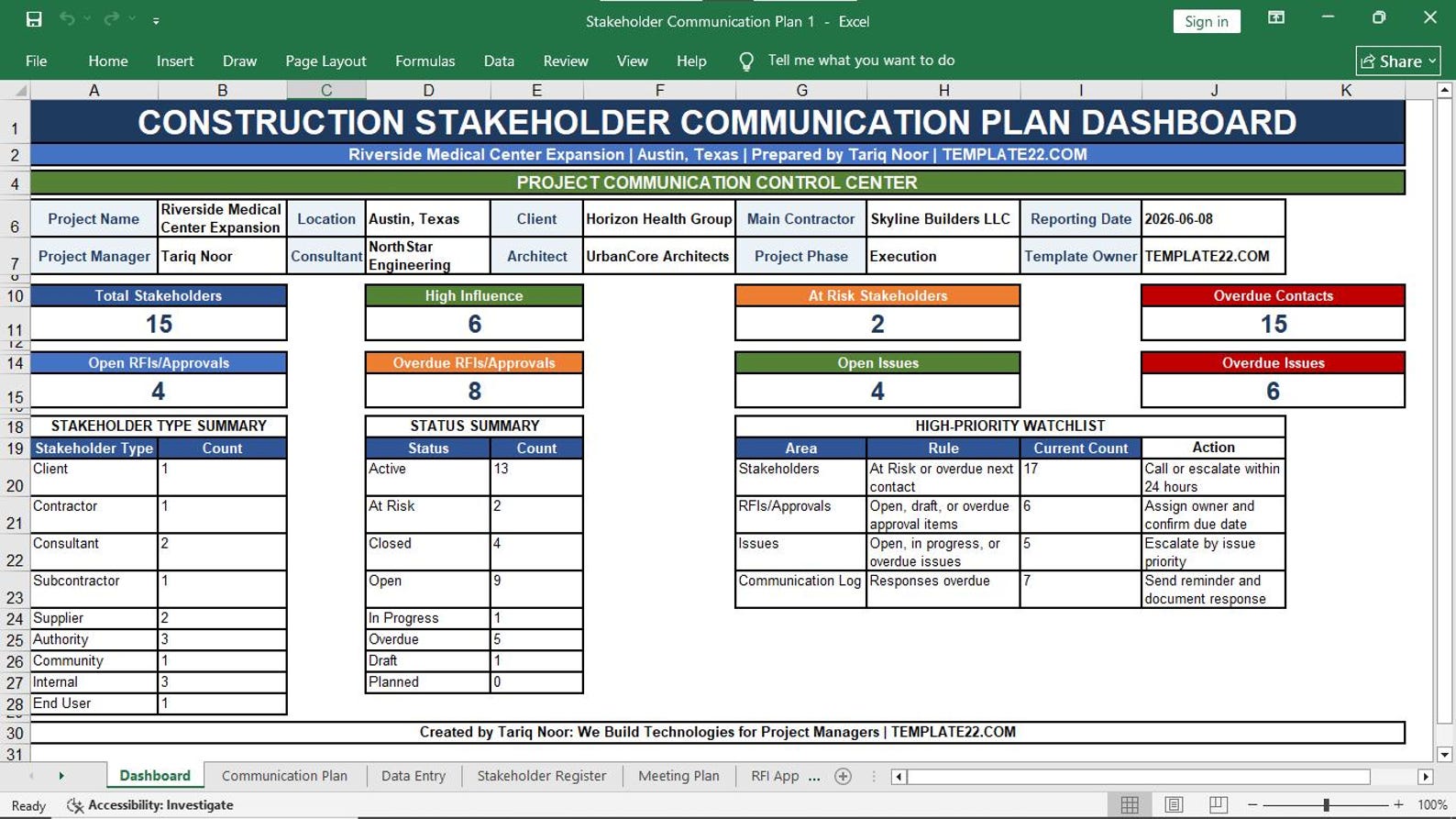Click the Sign in button
The image size is (1456, 819).
click(1206, 21)
